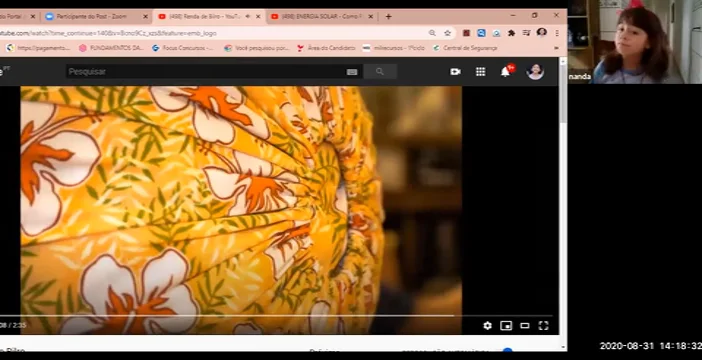
Task: Open the YouTube on-screen keyboard icon
Action: click(x=352, y=72)
